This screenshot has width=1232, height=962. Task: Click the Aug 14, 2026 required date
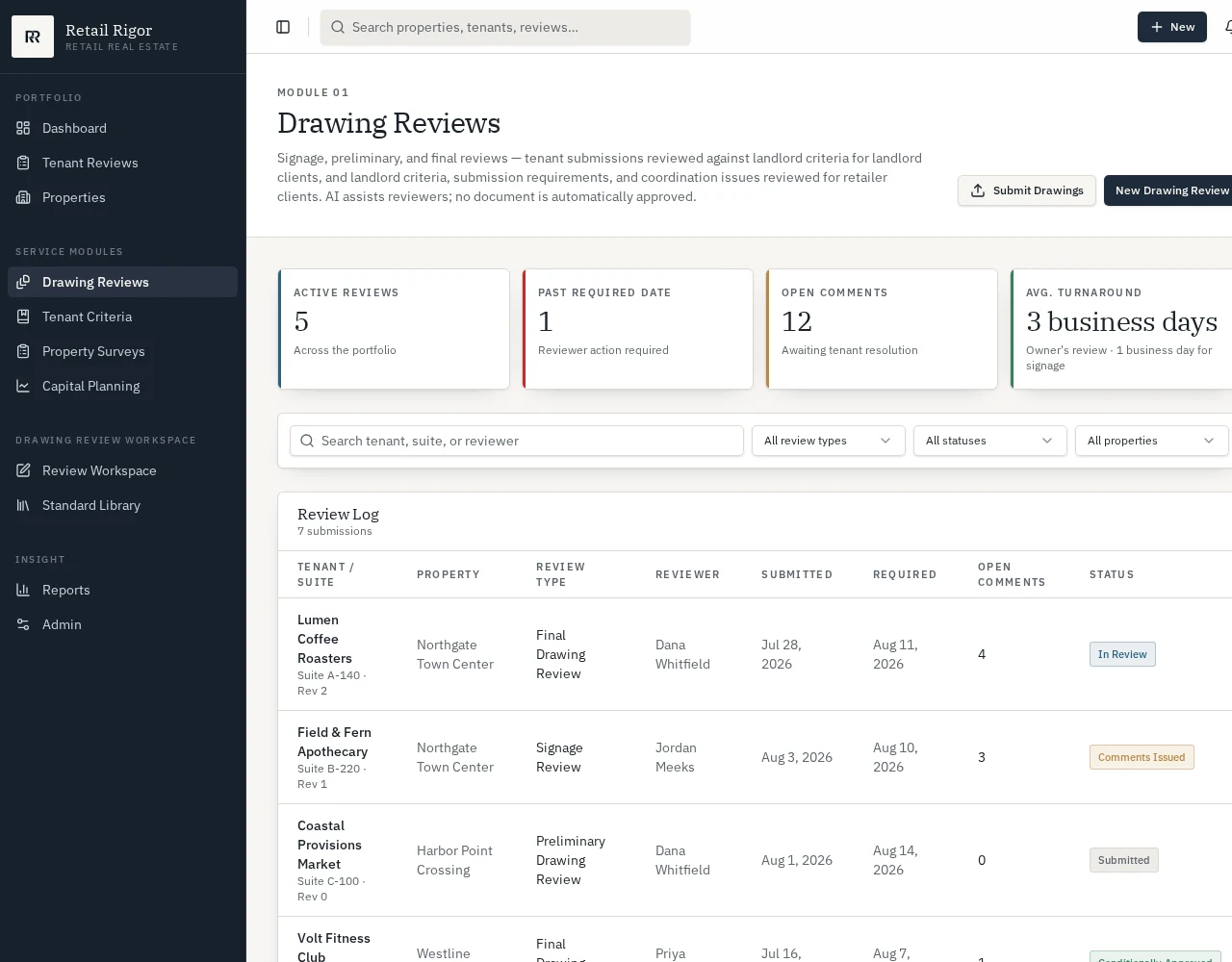pyautogui.click(x=895, y=860)
